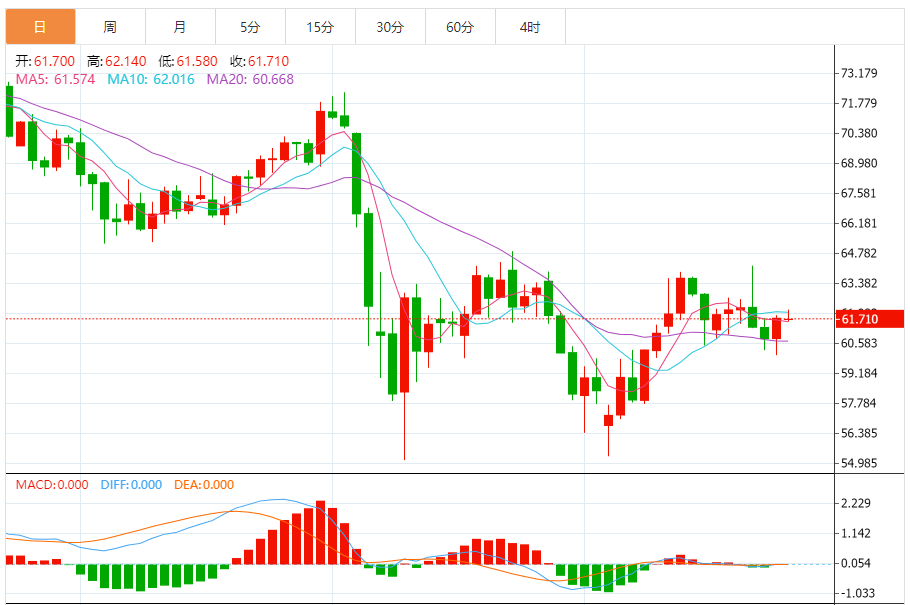Image resolution: width=910 pixels, height=605 pixels.
Task: Click the 56.385 price axis label
Action: tap(859, 433)
